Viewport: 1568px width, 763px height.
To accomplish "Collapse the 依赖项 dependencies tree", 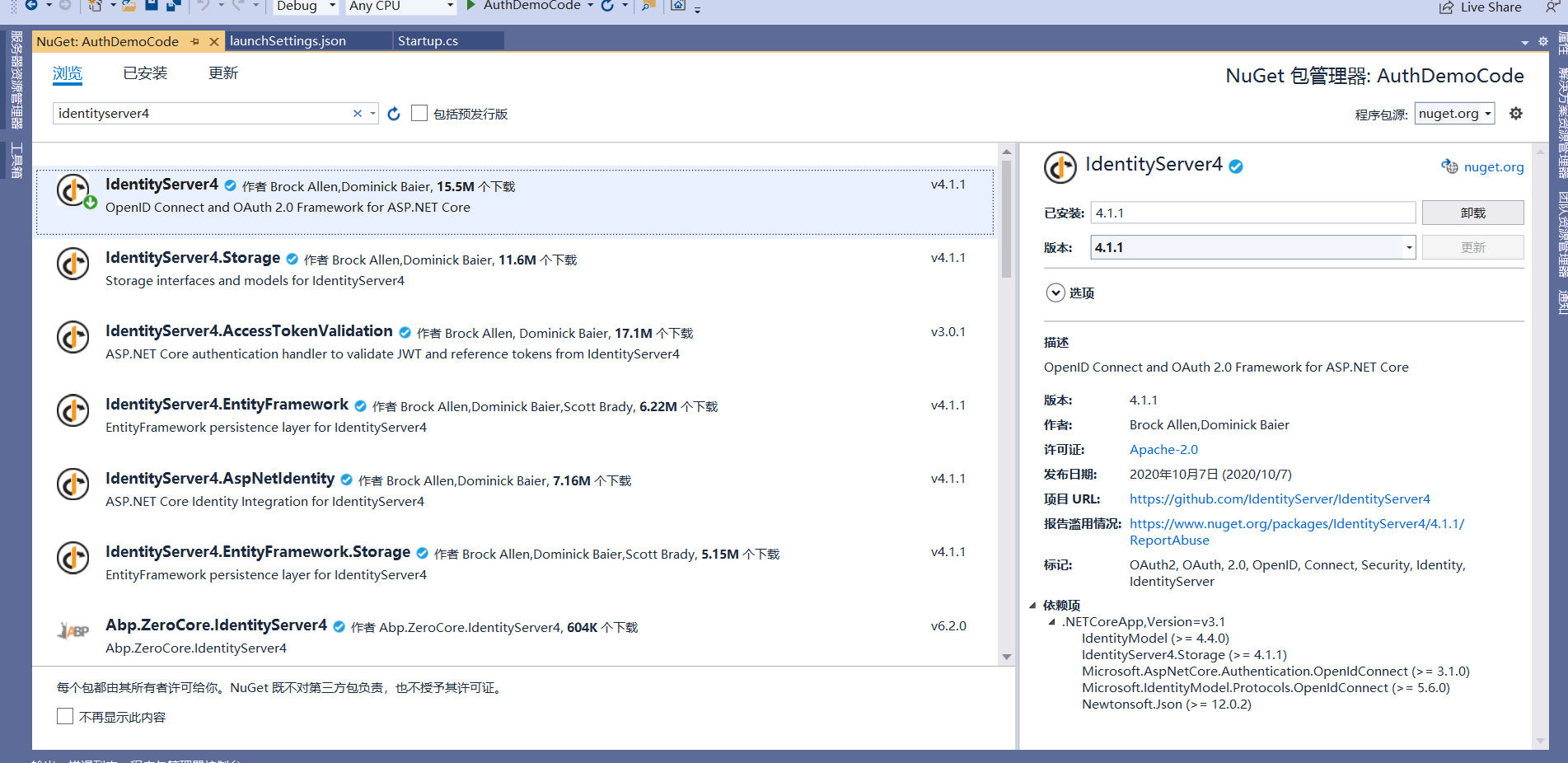I will point(1032,605).
